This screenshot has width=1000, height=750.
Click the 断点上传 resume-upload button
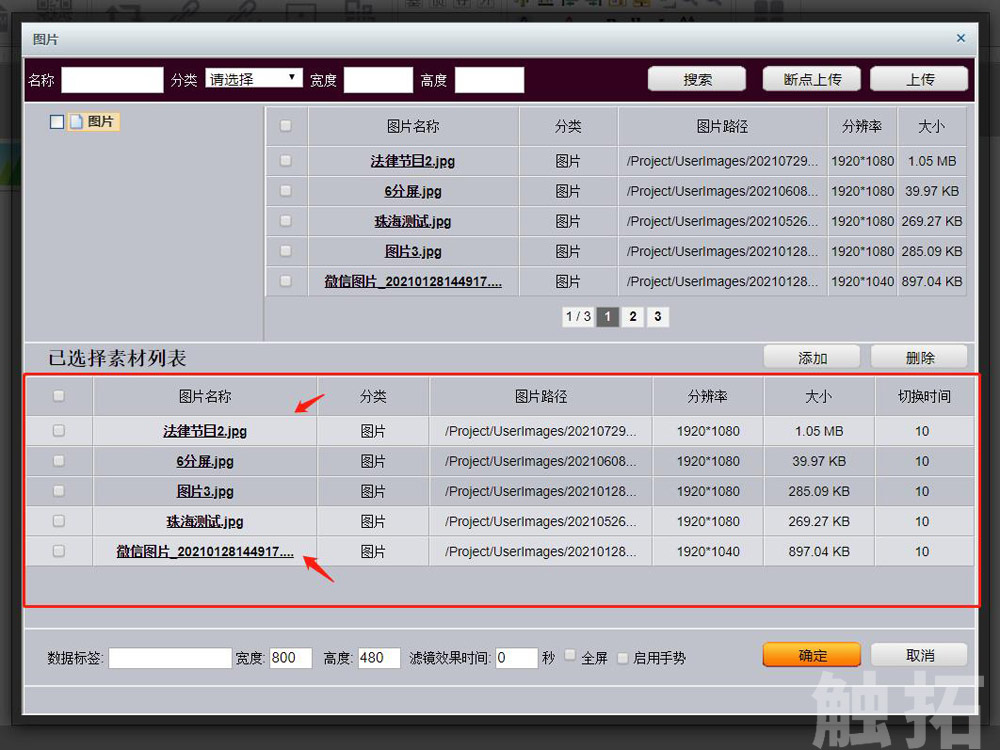click(812, 80)
